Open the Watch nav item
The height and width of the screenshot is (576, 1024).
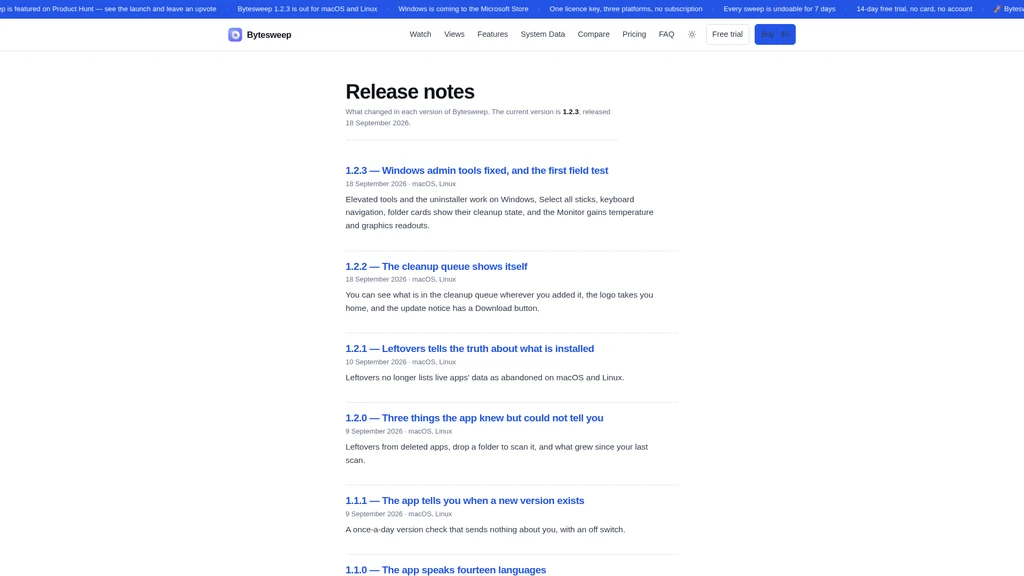(420, 34)
